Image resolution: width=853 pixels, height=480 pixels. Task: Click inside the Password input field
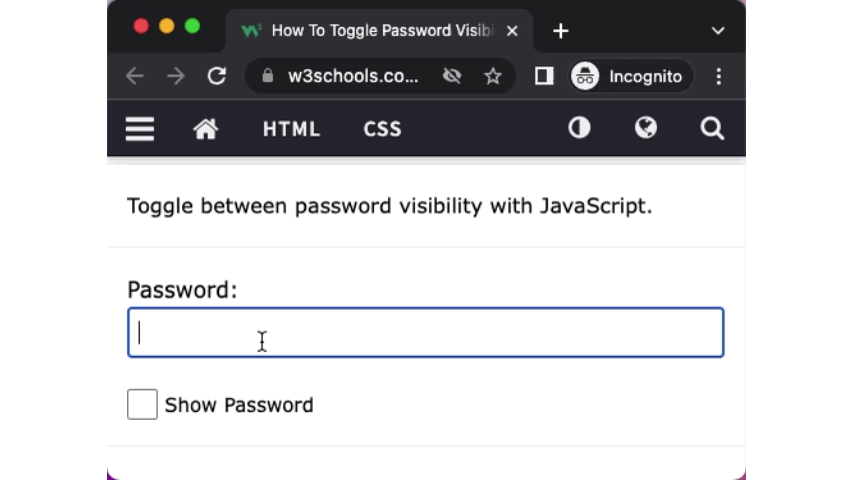(425, 333)
